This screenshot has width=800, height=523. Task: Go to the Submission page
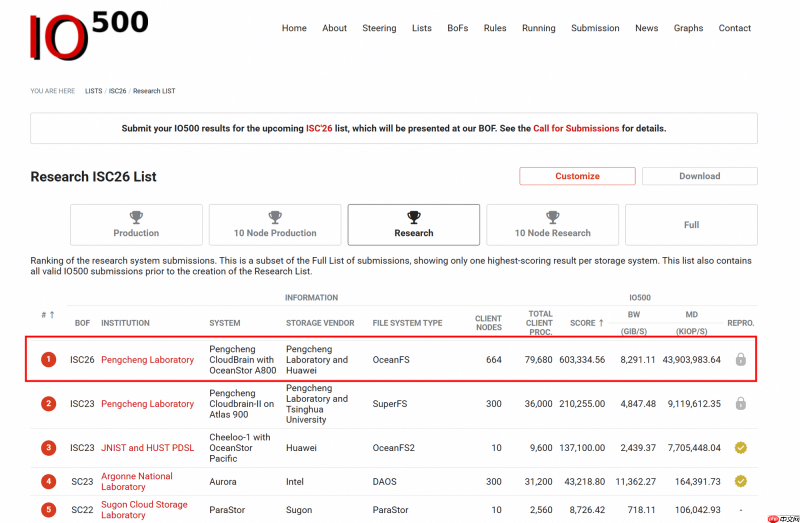[595, 28]
